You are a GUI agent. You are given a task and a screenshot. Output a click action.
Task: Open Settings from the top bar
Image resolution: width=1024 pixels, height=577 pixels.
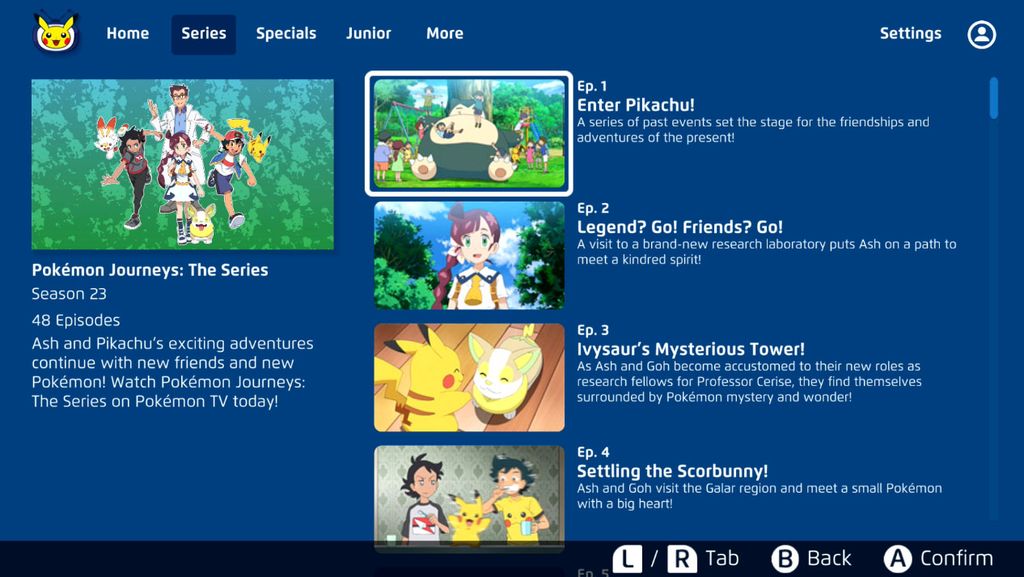click(910, 33)
